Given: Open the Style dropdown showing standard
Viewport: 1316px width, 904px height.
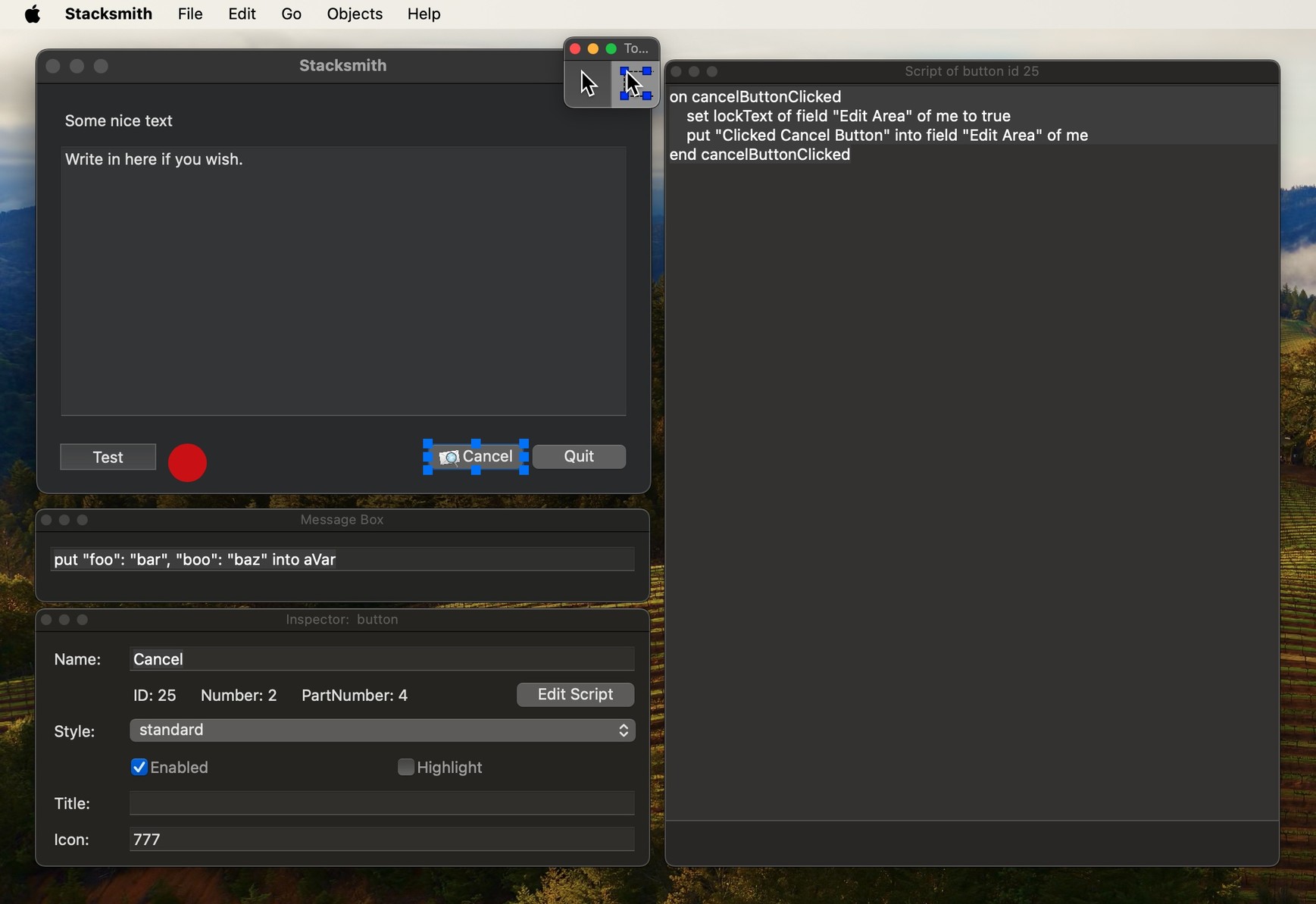Looking at the screenshot, I should pyautogui.click(x=383, y=730).
